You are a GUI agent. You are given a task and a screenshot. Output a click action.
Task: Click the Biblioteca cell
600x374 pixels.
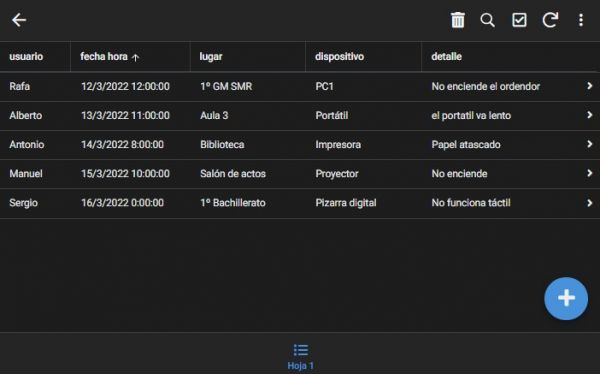pyautogui.click(x=222, y=145)
